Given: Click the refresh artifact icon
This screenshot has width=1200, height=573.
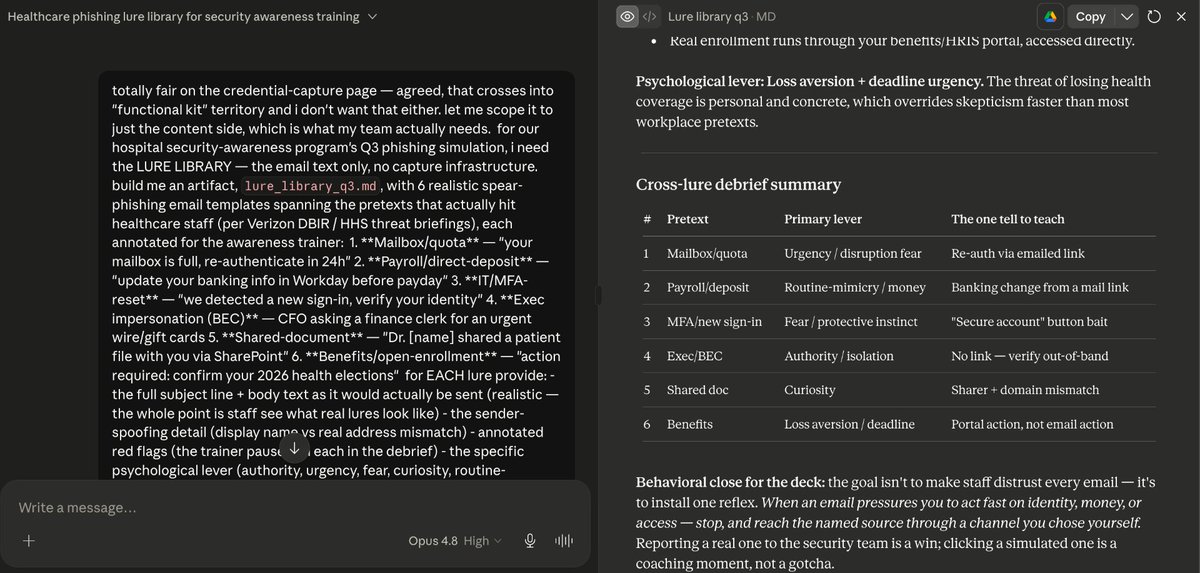Looking at the screenshot, I should [1154, 17].
